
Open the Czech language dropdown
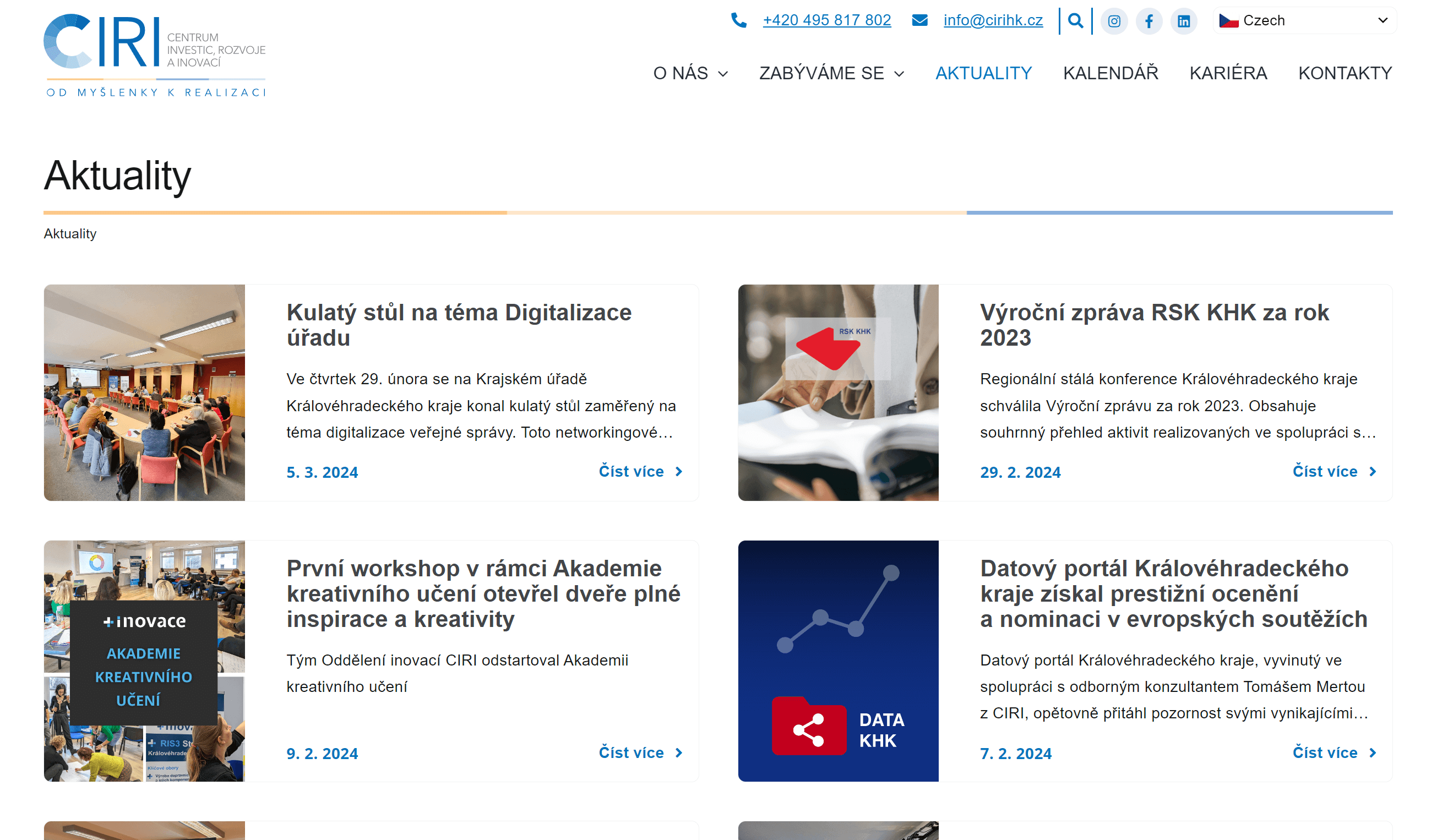pos(1304,20)
